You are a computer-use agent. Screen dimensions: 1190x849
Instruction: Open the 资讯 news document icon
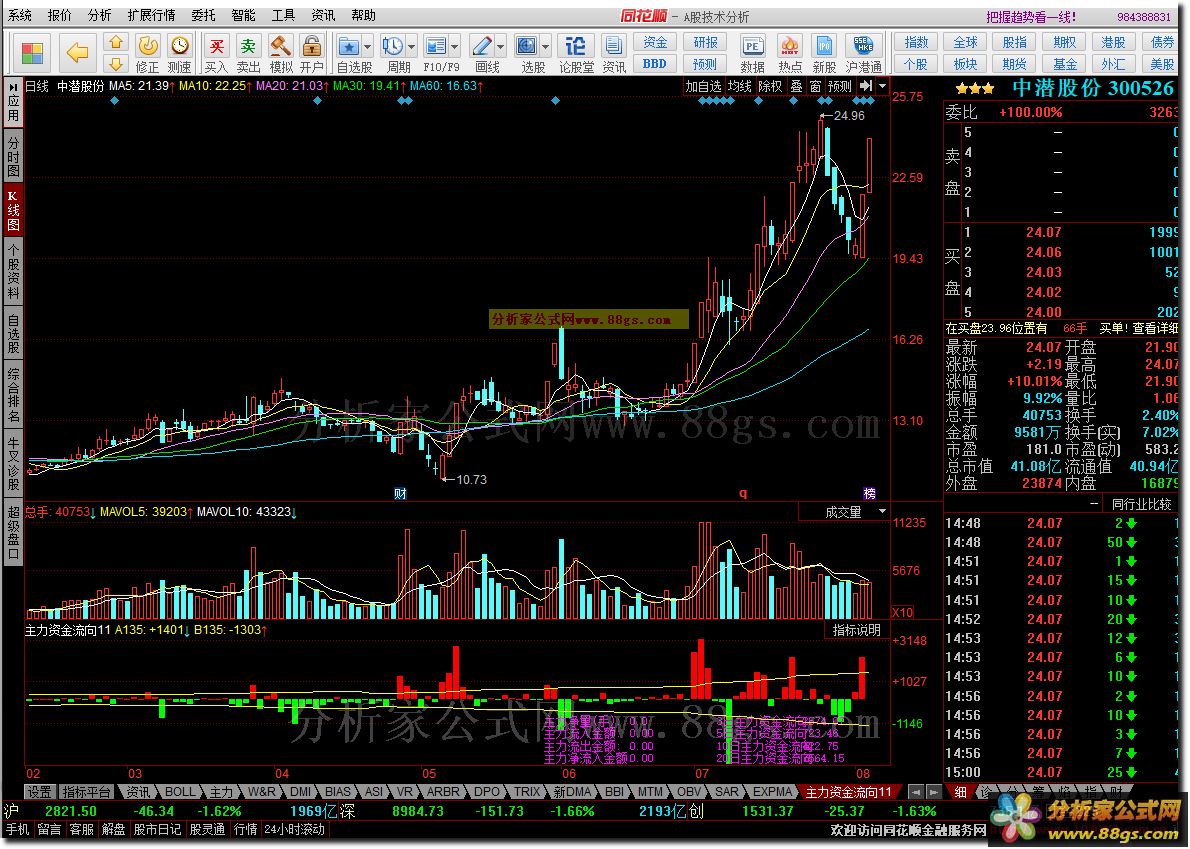[613, 46]
